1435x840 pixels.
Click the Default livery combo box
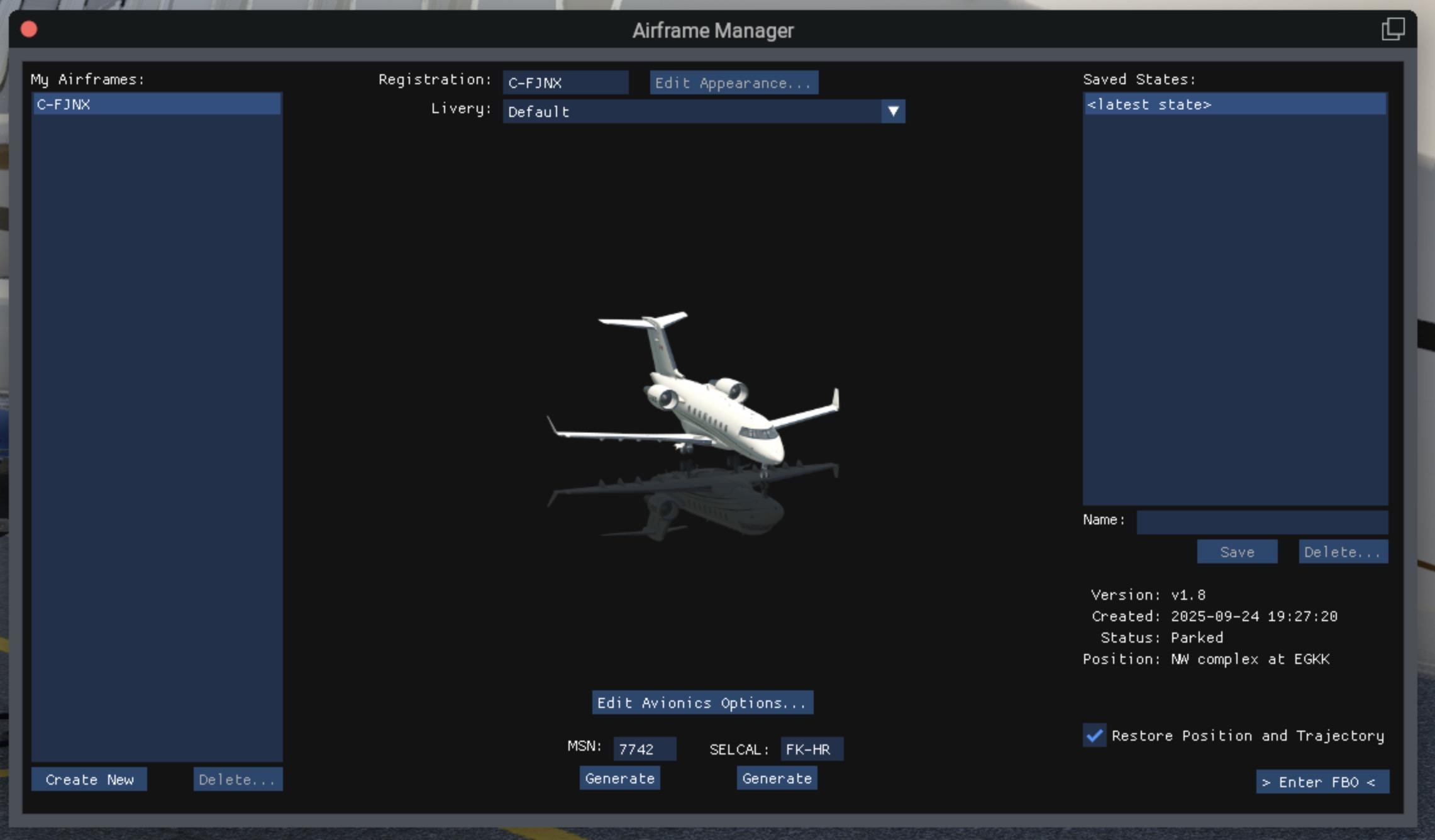(x=692, y=111)
